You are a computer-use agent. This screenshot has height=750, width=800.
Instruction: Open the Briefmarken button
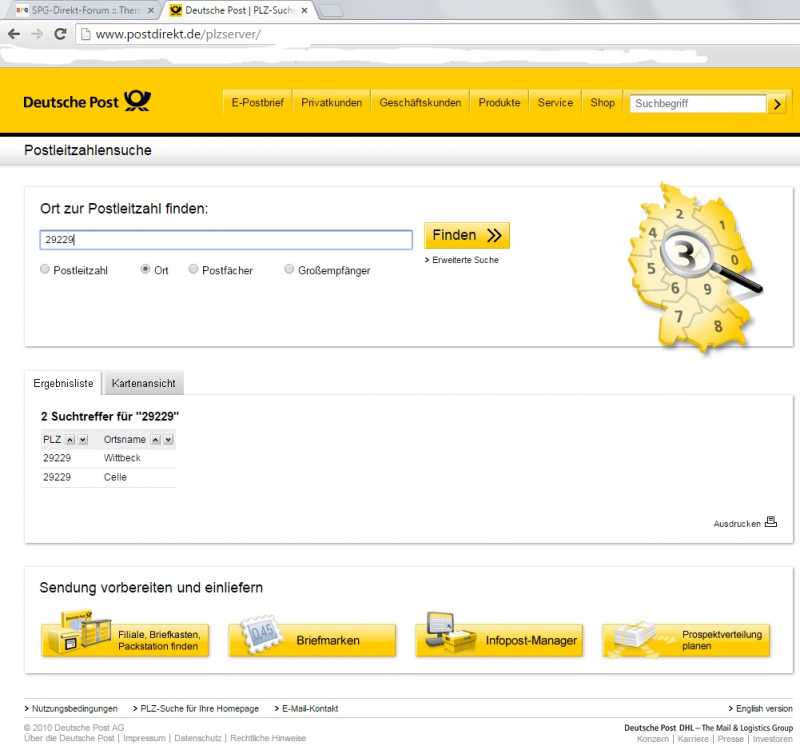click(x=313, y=640)
